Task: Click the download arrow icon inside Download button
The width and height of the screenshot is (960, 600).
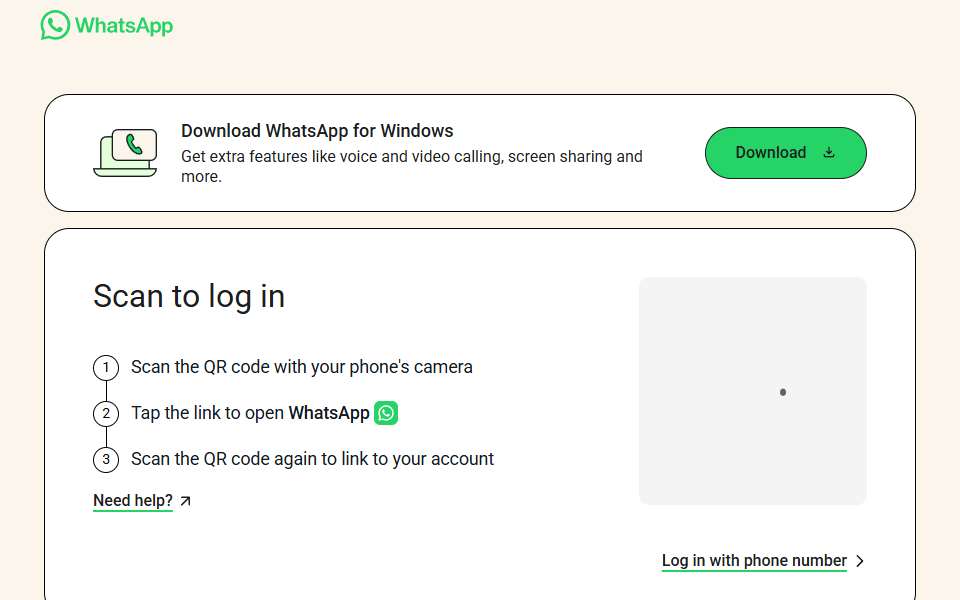Action: coord(829,152)
